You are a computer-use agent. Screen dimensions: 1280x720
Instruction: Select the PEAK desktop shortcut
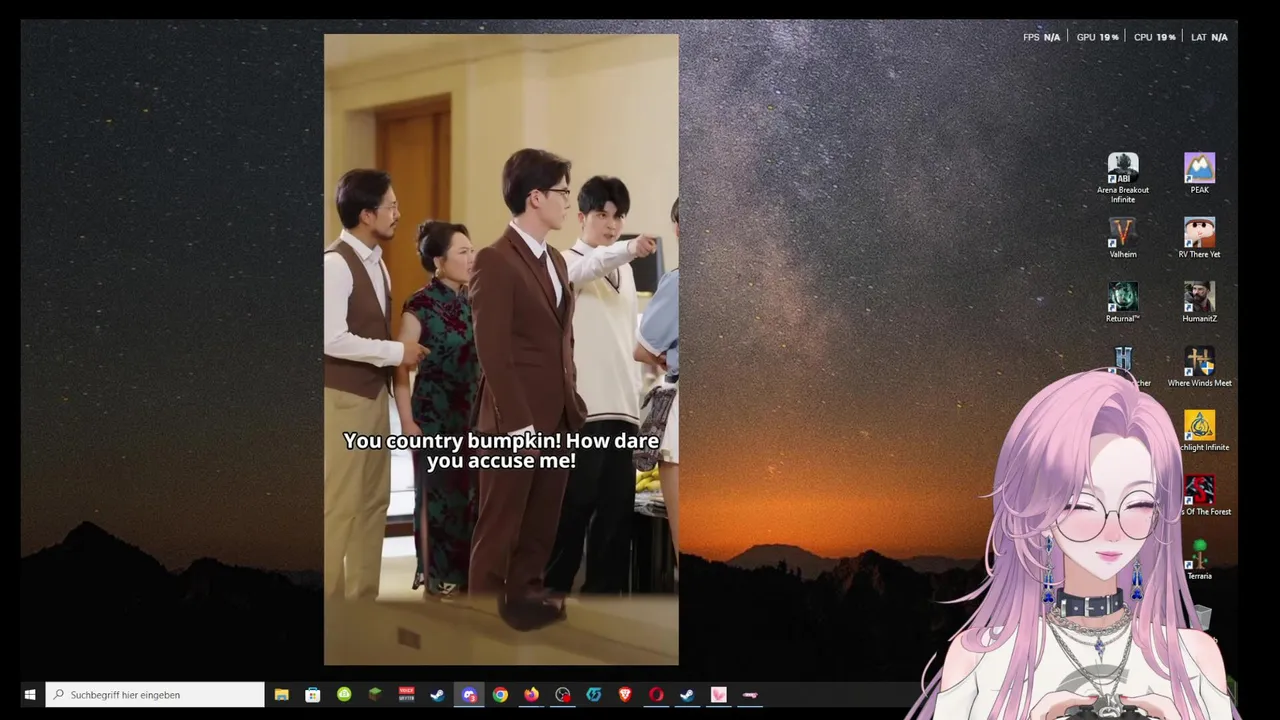1199,173
